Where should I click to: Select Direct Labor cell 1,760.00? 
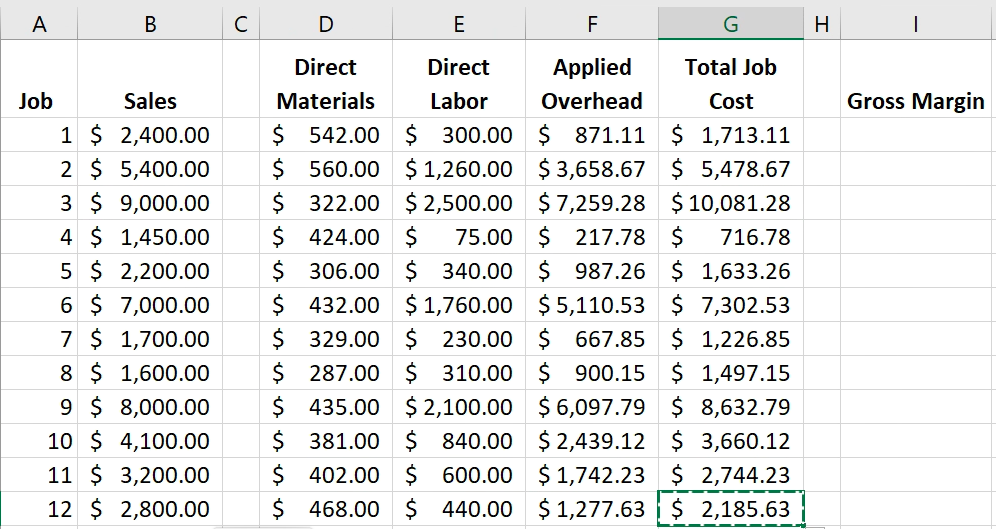tap(459, 305)
